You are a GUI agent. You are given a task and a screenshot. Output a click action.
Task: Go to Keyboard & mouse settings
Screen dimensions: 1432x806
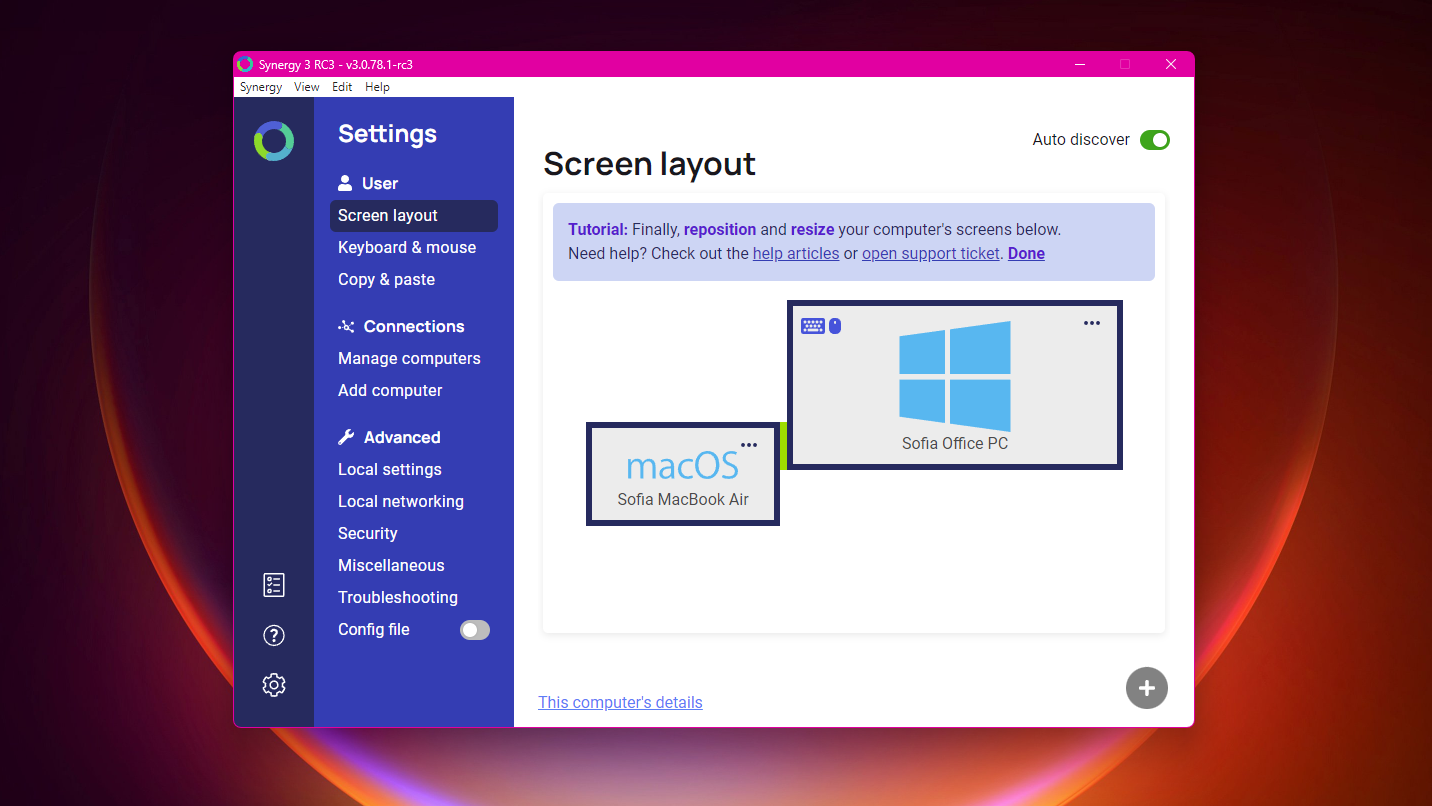click(407, 248)
